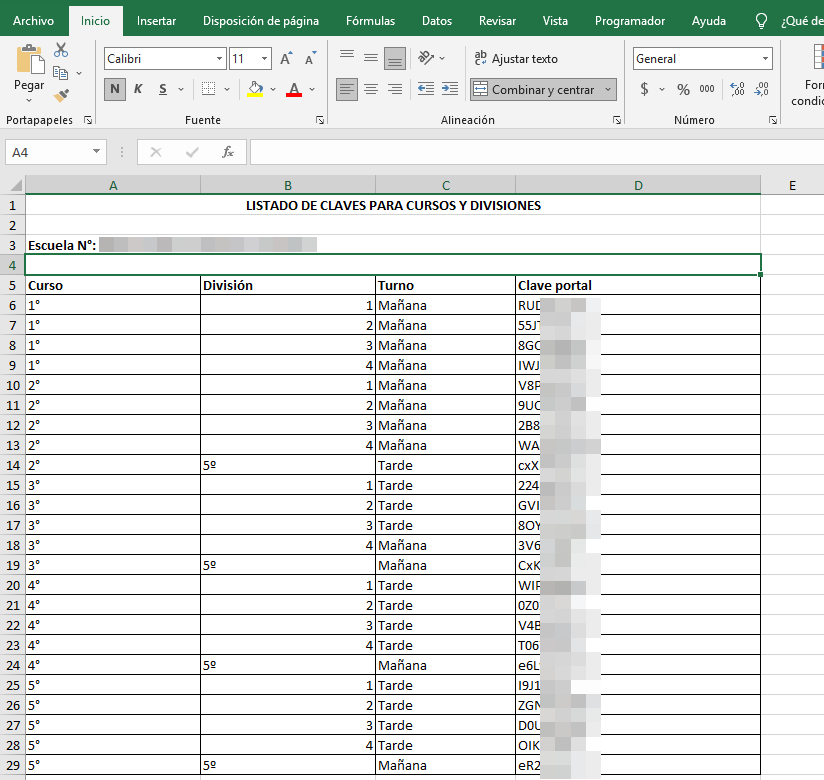Click the 'Clave portal' header cell
Screen dimensions: 824x780
click(638, 285)
